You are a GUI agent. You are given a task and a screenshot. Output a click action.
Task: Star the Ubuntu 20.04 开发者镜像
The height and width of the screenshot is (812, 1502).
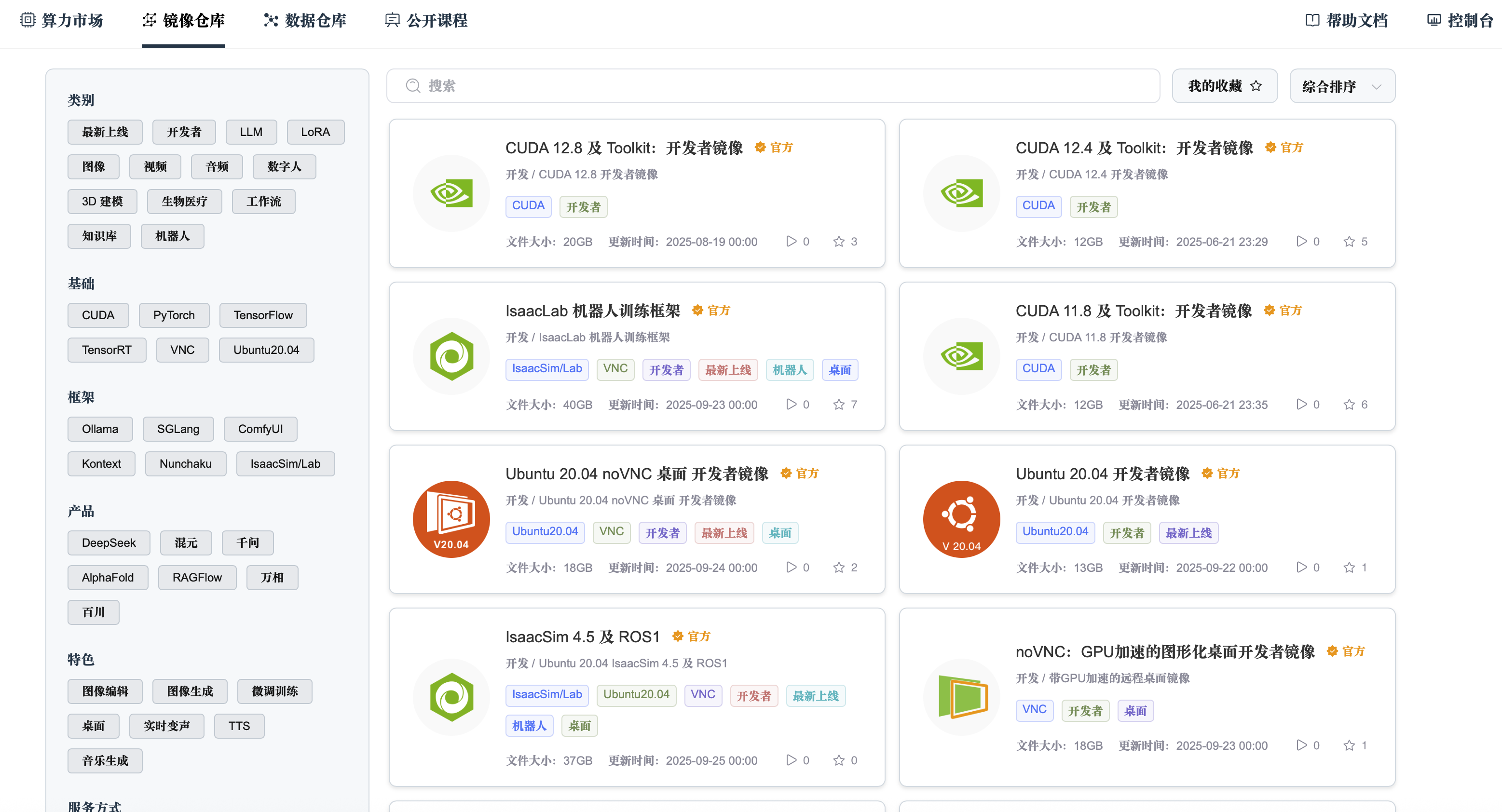click(1349, 567)
